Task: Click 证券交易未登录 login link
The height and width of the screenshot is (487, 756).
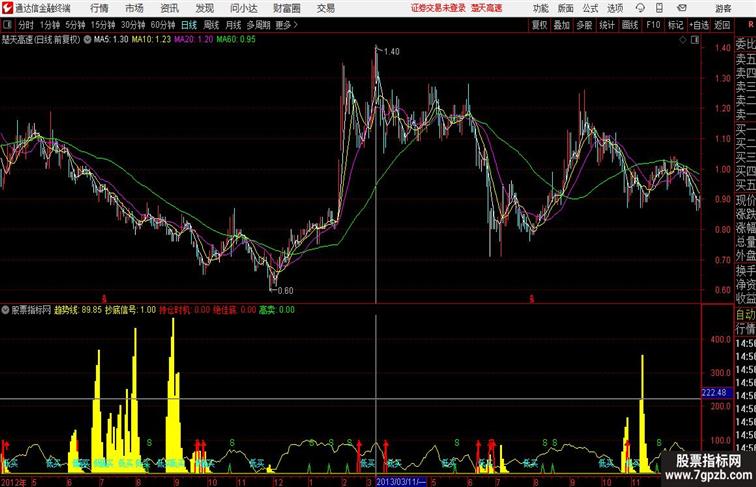Action: pyautogui.click(x=438, y=8)
